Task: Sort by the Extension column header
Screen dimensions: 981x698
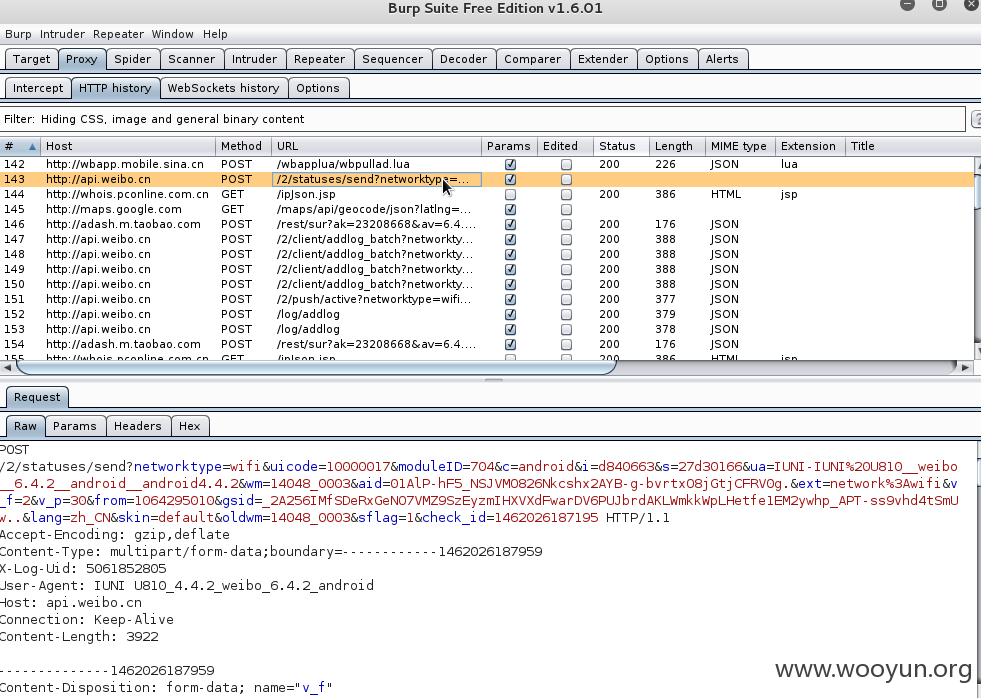Action: tap(810, 146)
